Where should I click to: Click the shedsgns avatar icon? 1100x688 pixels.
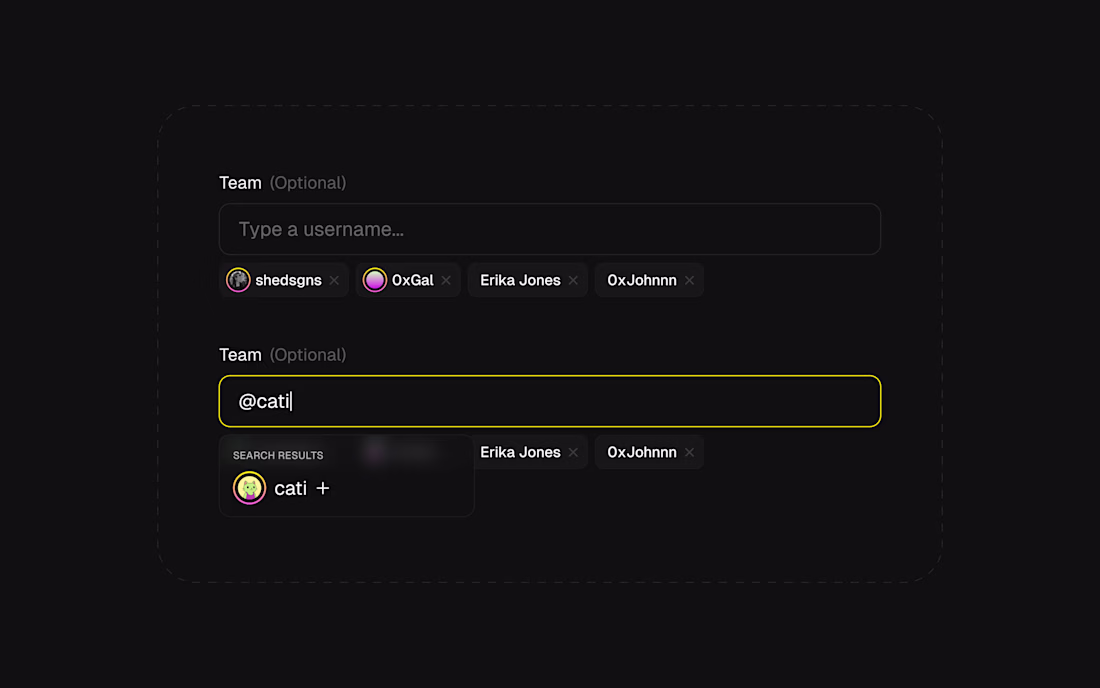(x=238, y=281)
